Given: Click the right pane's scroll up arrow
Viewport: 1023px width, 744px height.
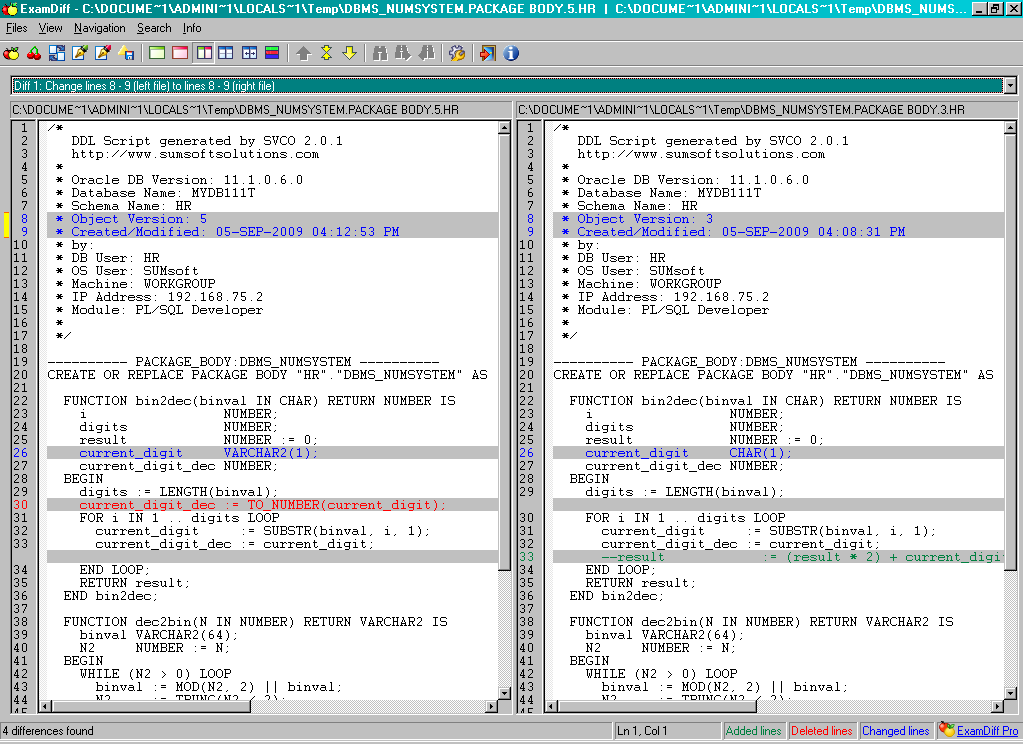Looking at the screenshot, I should click(x=1010, y=128).
